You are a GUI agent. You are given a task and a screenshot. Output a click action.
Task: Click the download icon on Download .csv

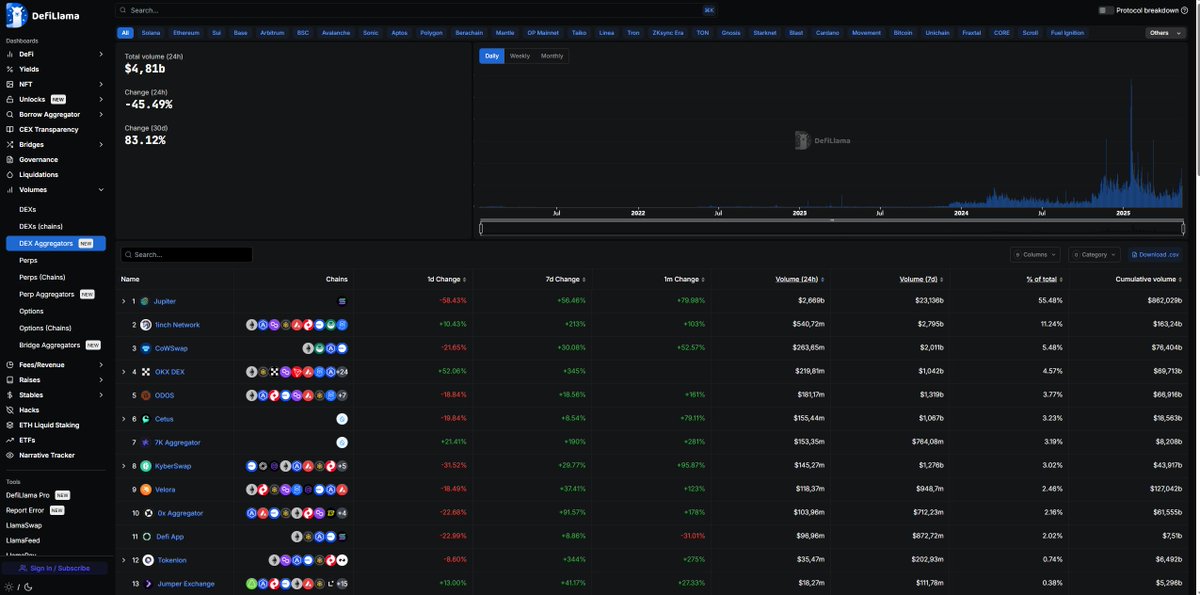(x=1134, y=255)
